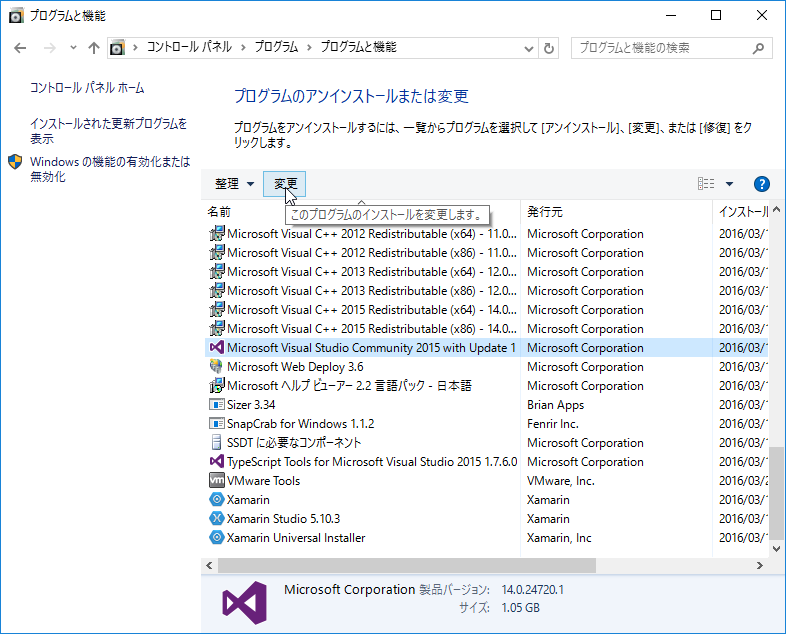The image size is (786, 634).
Task: Select Sizer 3.34 program name
Action: click(251, 405)
